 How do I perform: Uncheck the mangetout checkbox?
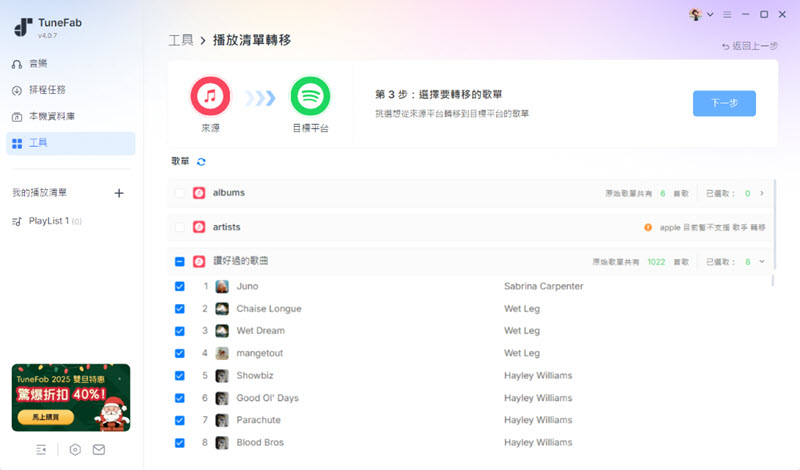point(180,353)
